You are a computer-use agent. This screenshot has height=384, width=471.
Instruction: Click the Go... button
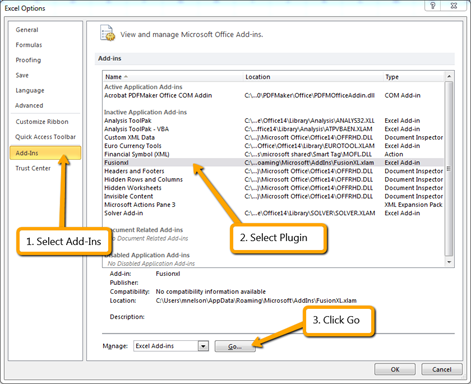pyautogui.click(x=235, y=346)
